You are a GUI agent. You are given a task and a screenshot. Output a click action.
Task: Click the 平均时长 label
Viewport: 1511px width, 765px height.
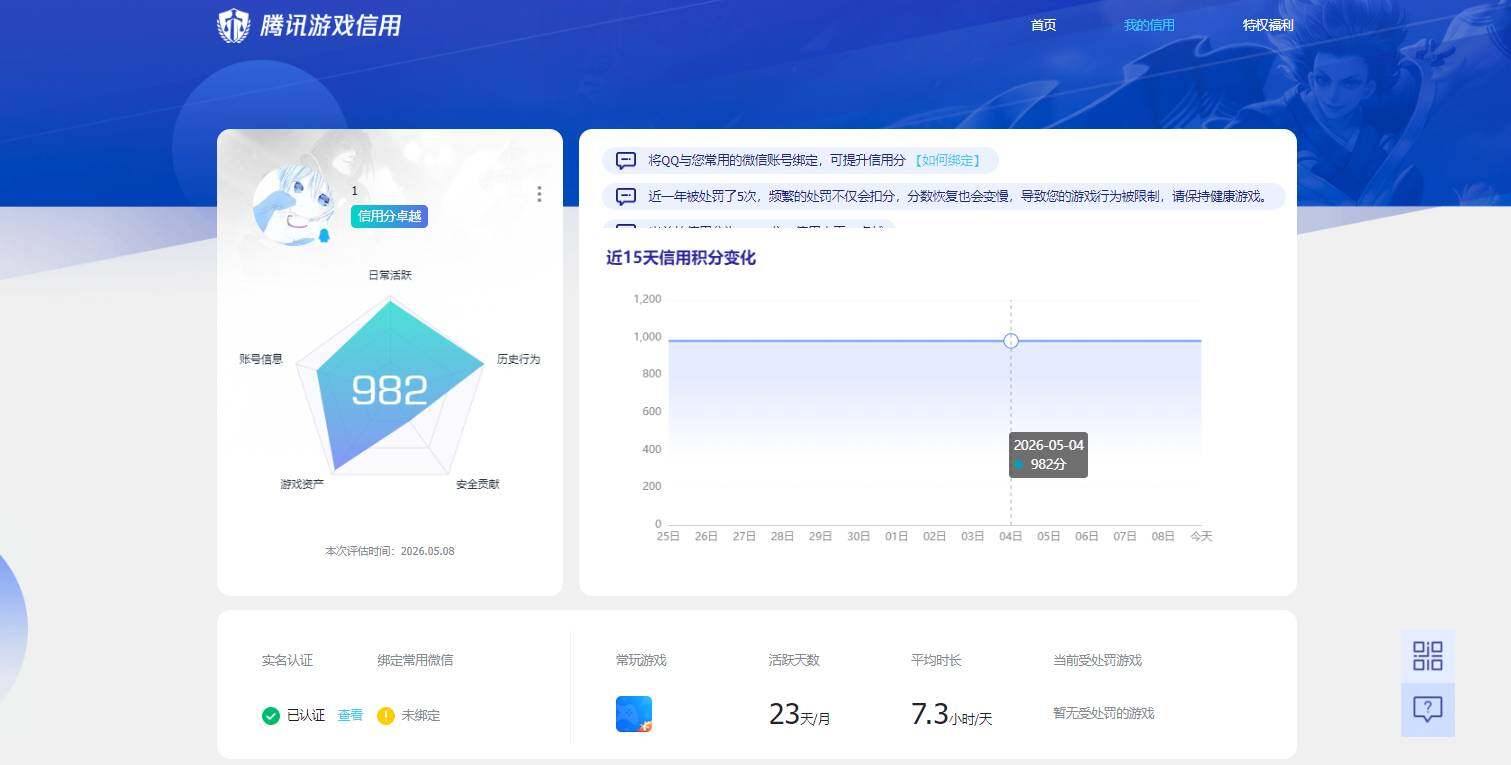[936, 660]
